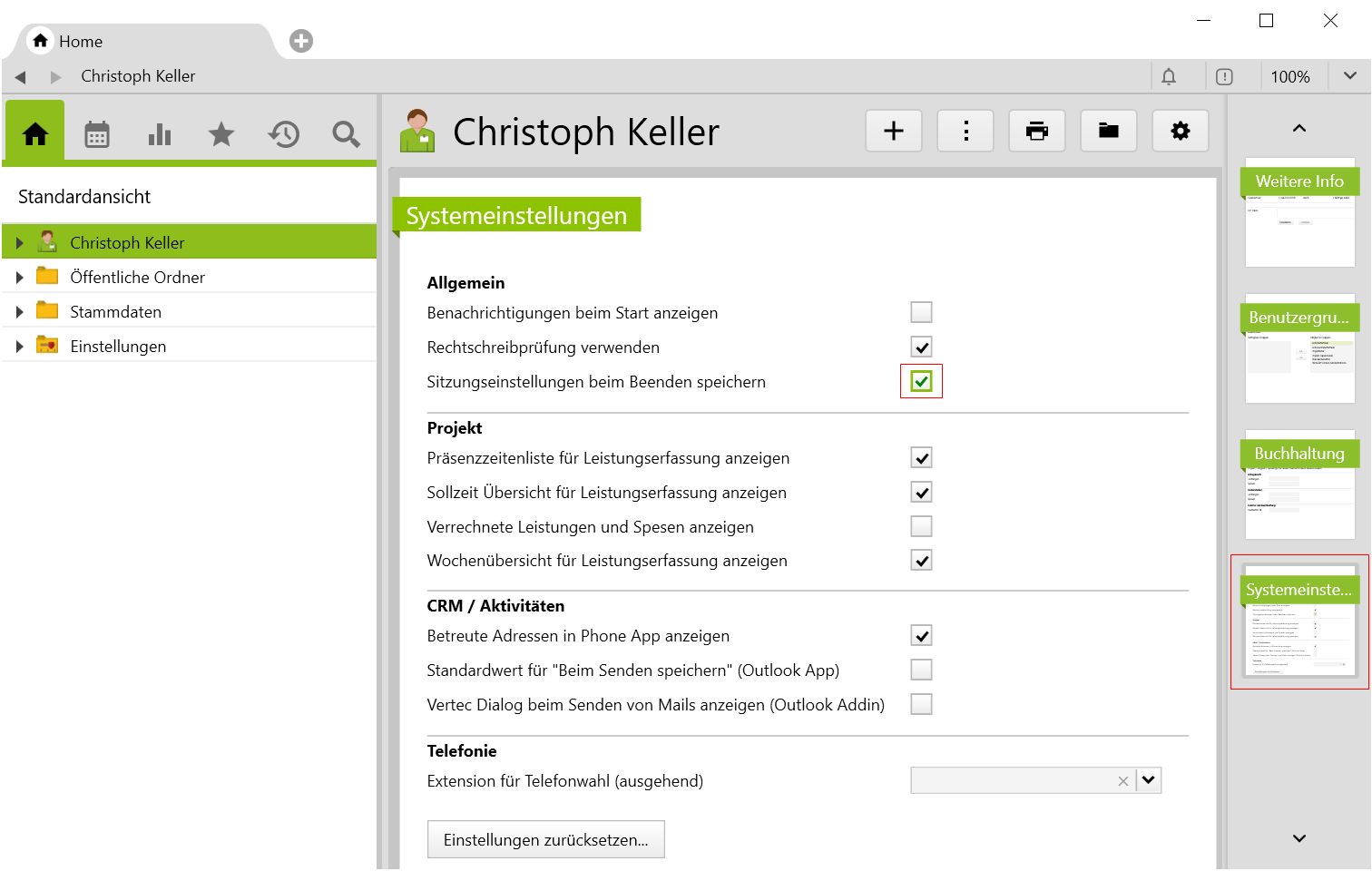This screenshot has height=871, width=1372.
Task: Click Einstellungen zurücksetzen button
Action: [545, 839]
